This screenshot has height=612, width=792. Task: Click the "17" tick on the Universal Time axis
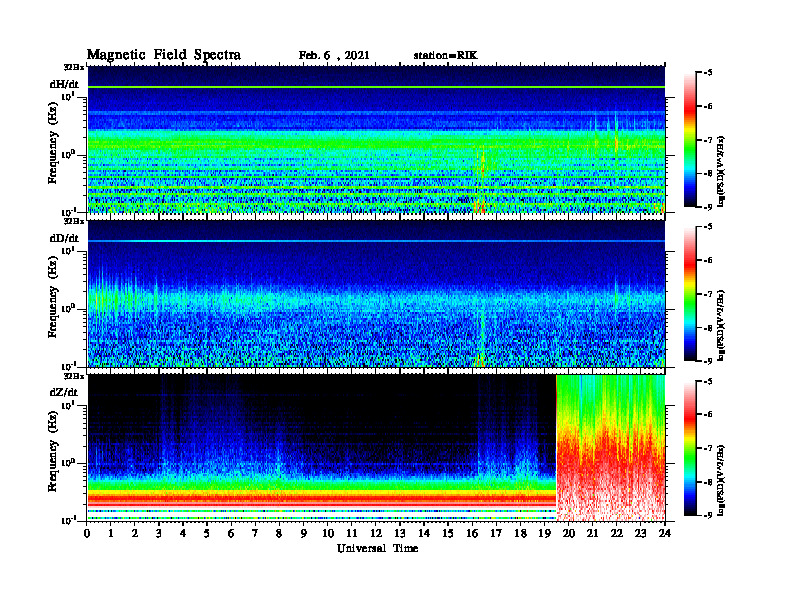coord(496,533)
